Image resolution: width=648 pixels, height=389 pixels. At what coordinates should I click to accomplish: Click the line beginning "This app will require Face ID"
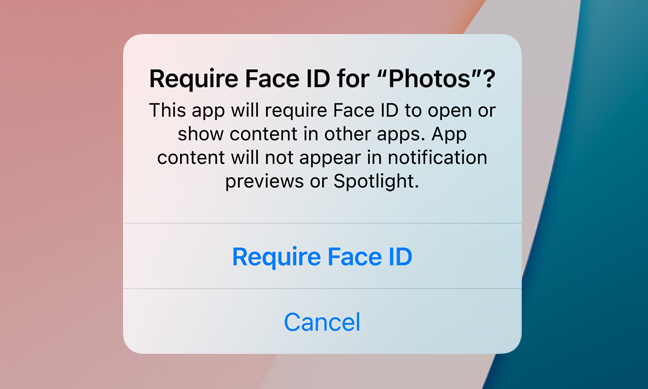coord(322,110)
